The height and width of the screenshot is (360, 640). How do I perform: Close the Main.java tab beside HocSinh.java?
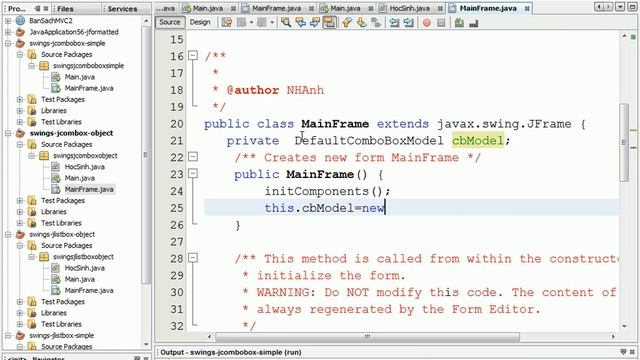tap(370, 9)
